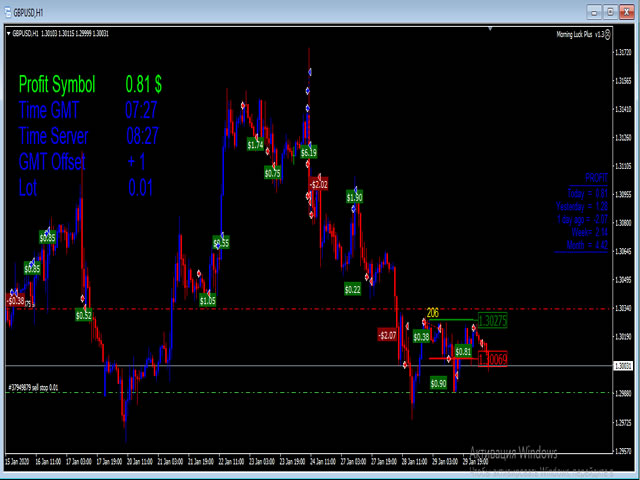Click the yellow '206' points label
The image size is (640, 480).
coord(432,313)
